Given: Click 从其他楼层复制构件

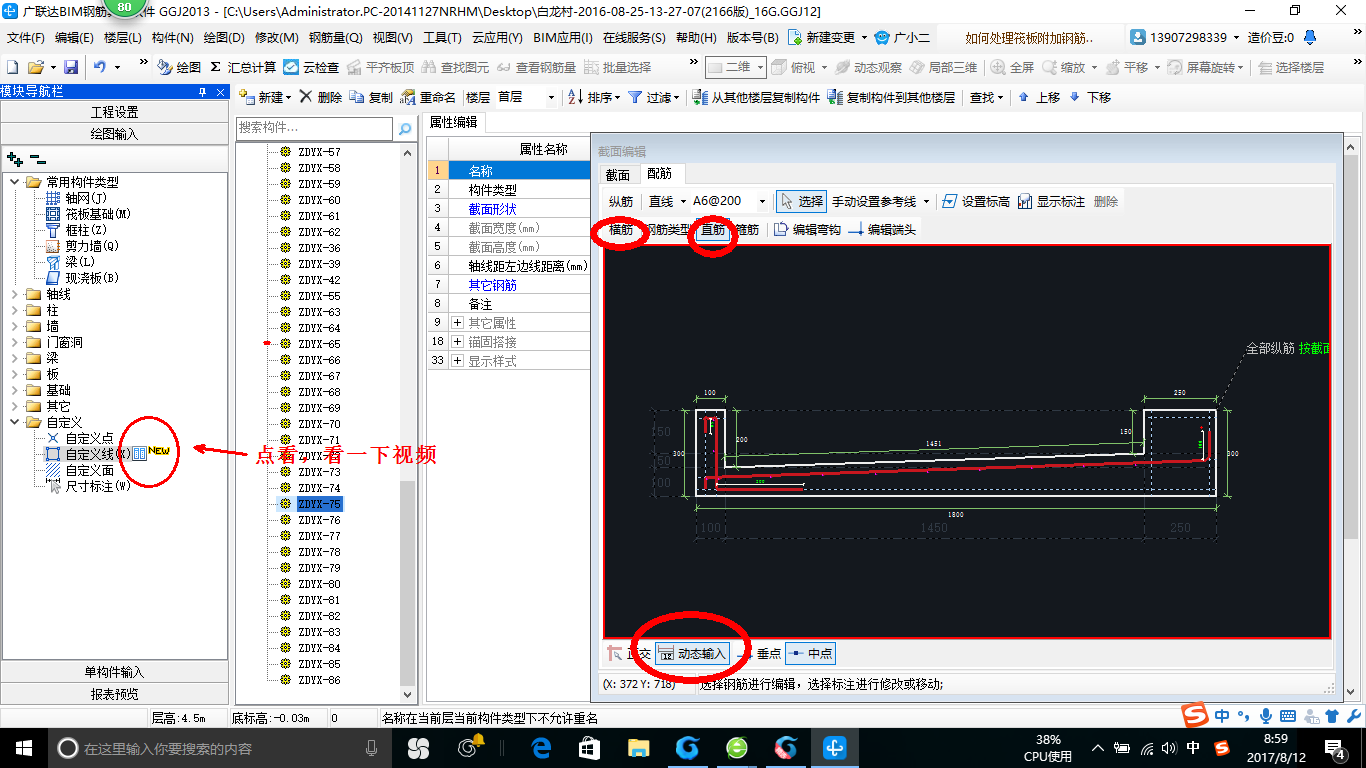Looking at the screenshot, I should tap(757, 97).
